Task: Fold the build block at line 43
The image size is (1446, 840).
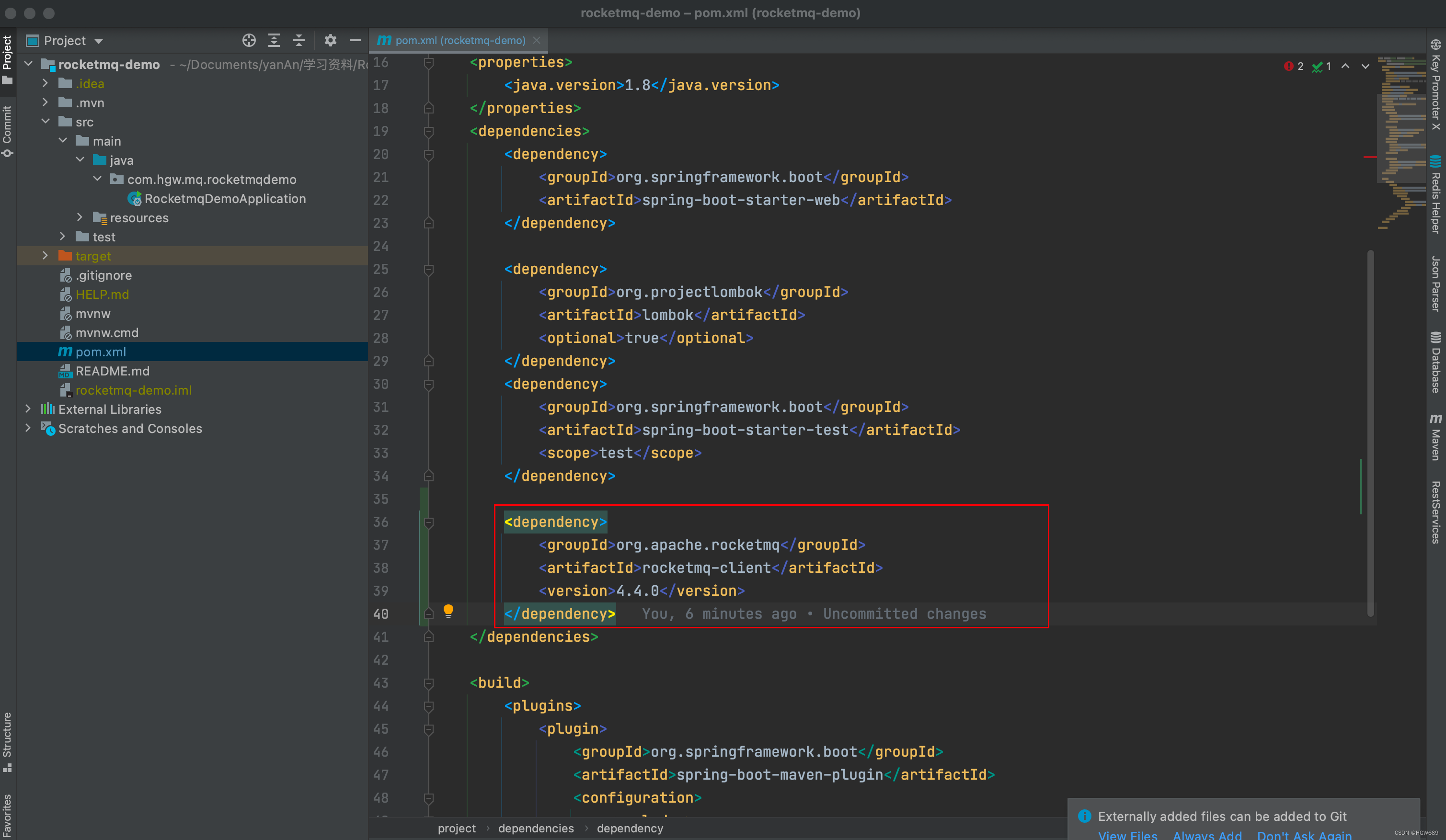Action: click(428, 683)
